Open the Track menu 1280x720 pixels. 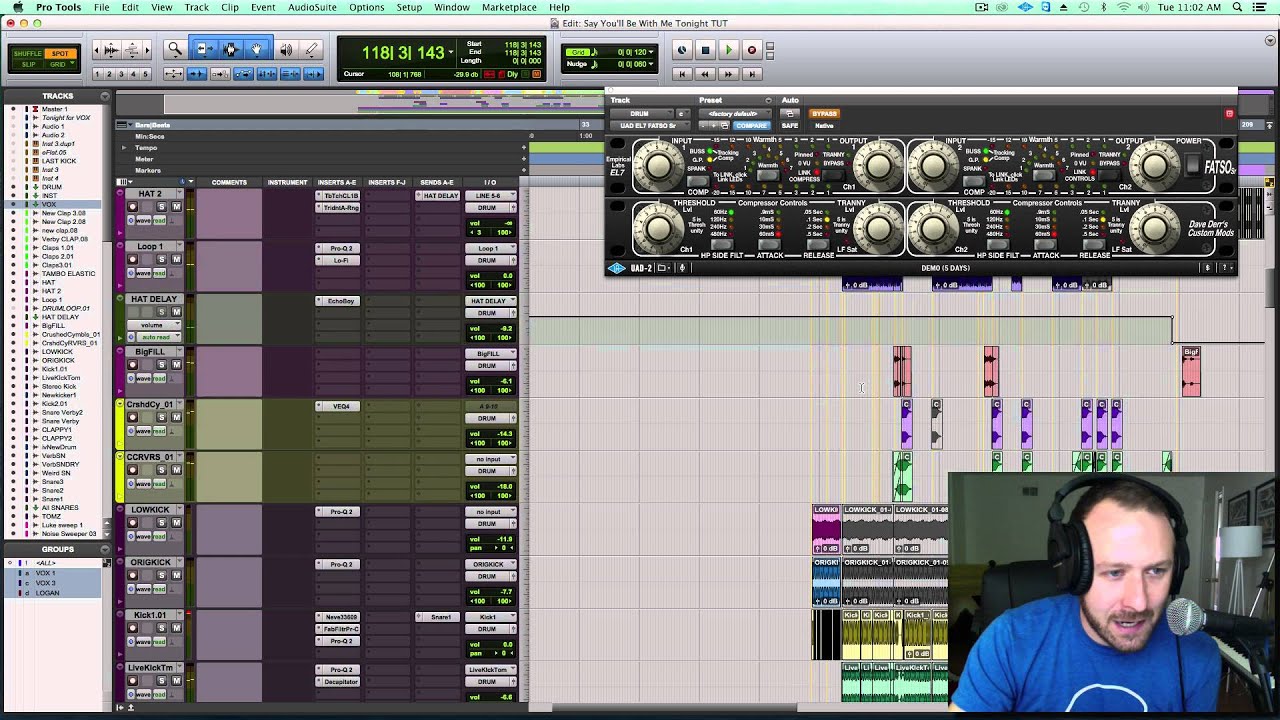coord(197,7)
